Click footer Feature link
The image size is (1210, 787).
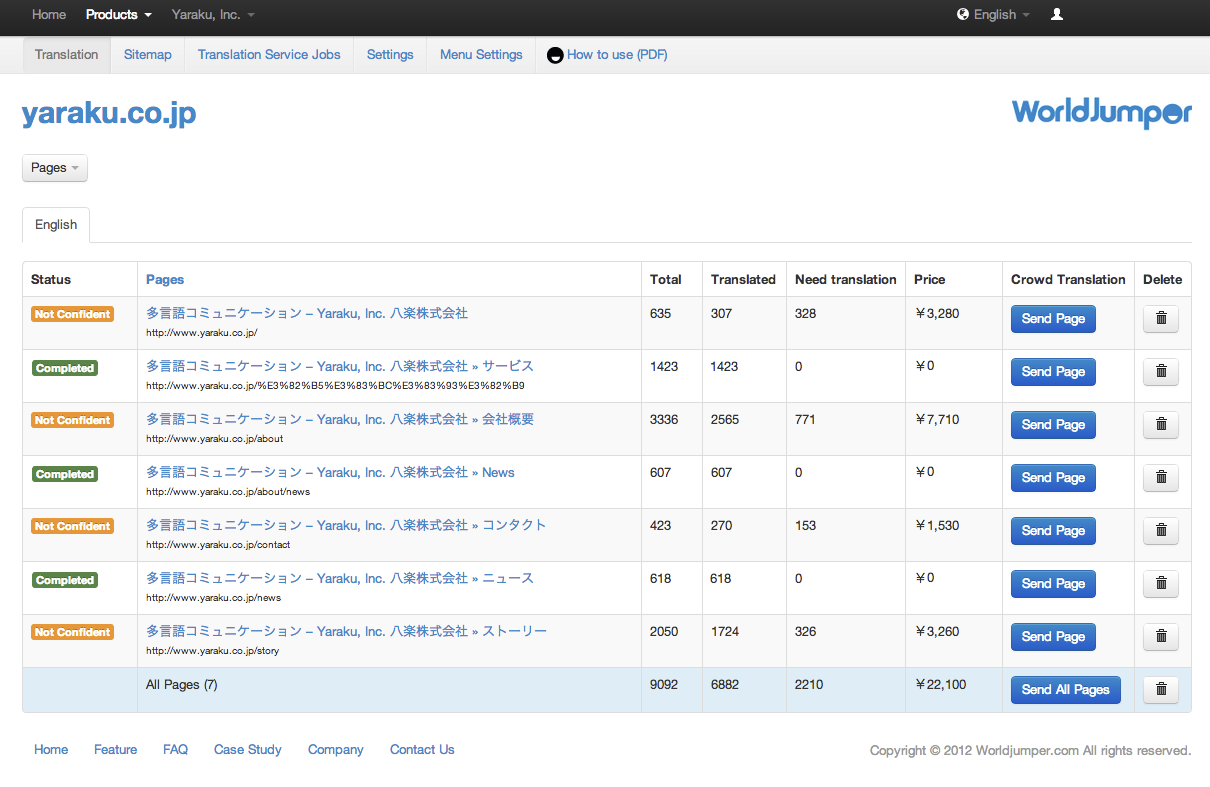pos(116,750)
